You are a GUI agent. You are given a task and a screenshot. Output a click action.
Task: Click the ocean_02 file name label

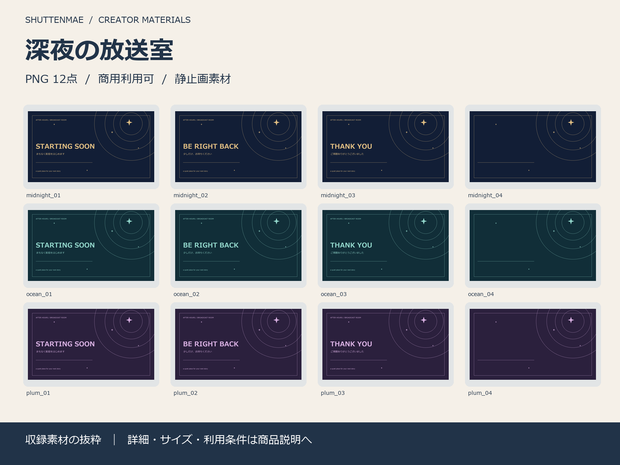click(186, 294)
